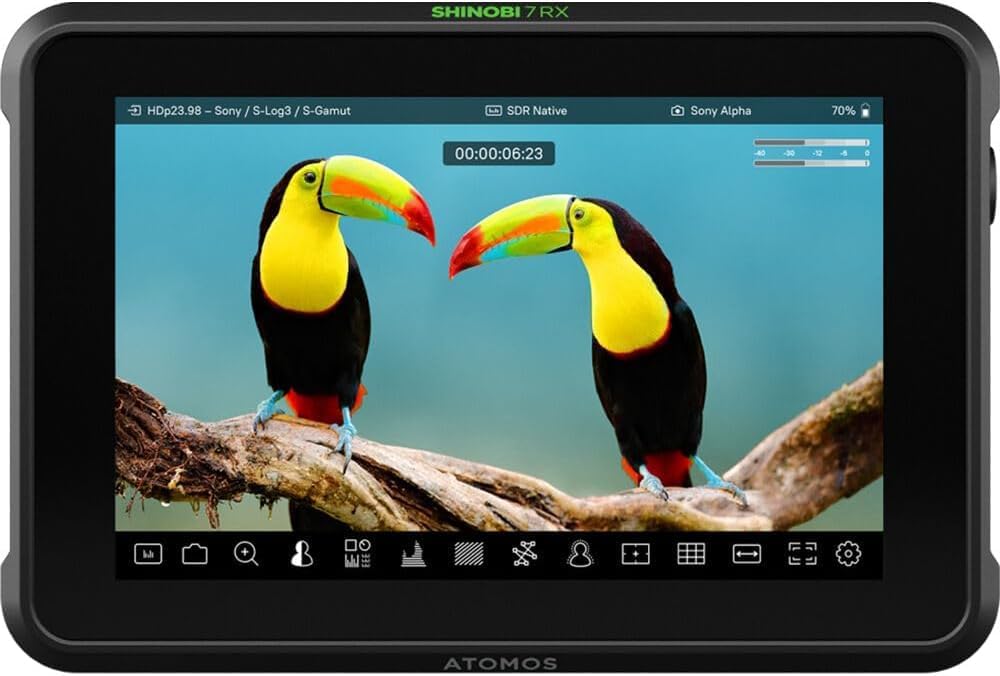The image size is (1000, 676).
Task: Select the anamorphic de-squeeze icon
Action: [x=747, y=554]
